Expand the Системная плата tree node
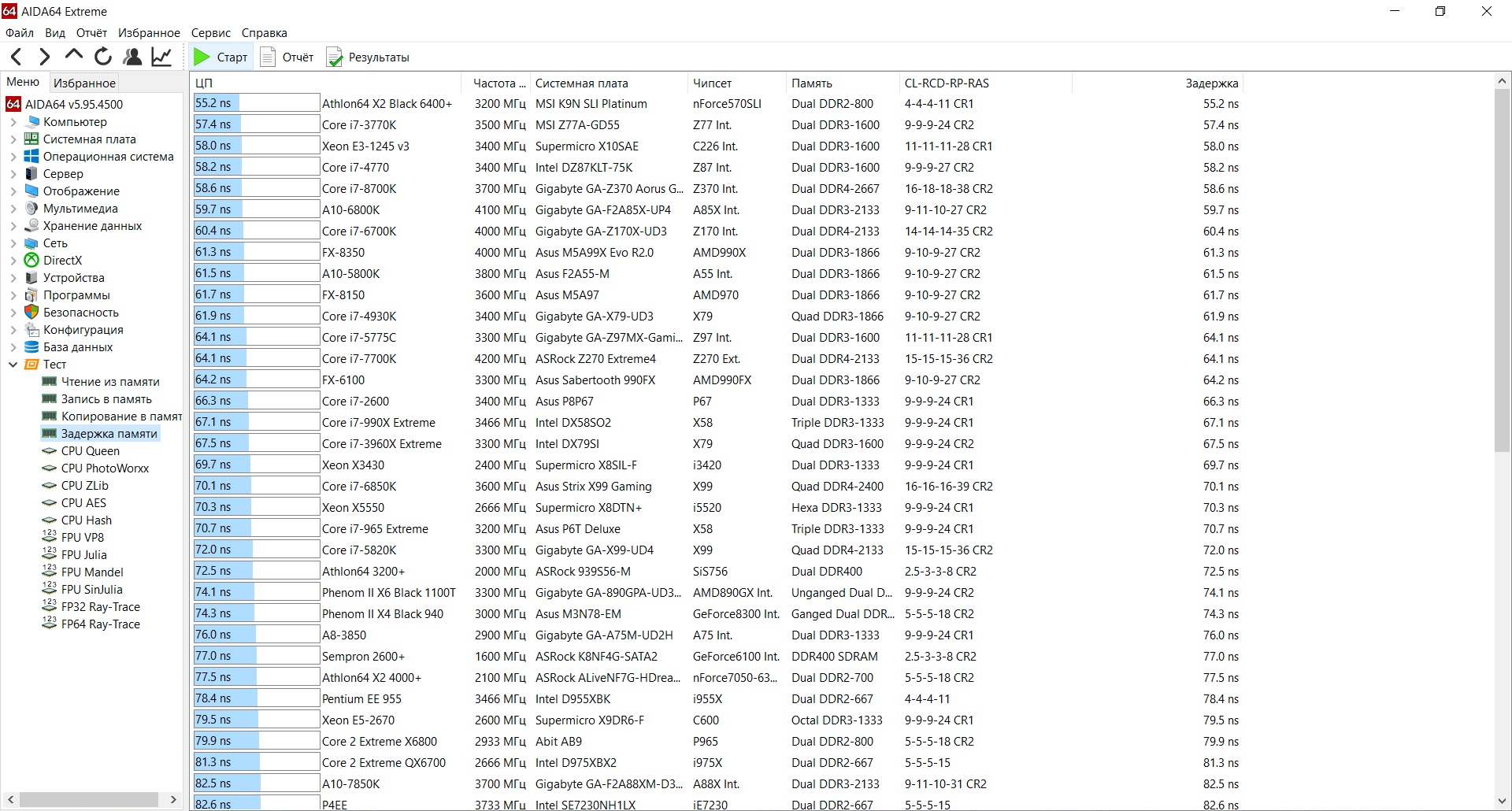The image size is (1512, 811). coord(13,139)
